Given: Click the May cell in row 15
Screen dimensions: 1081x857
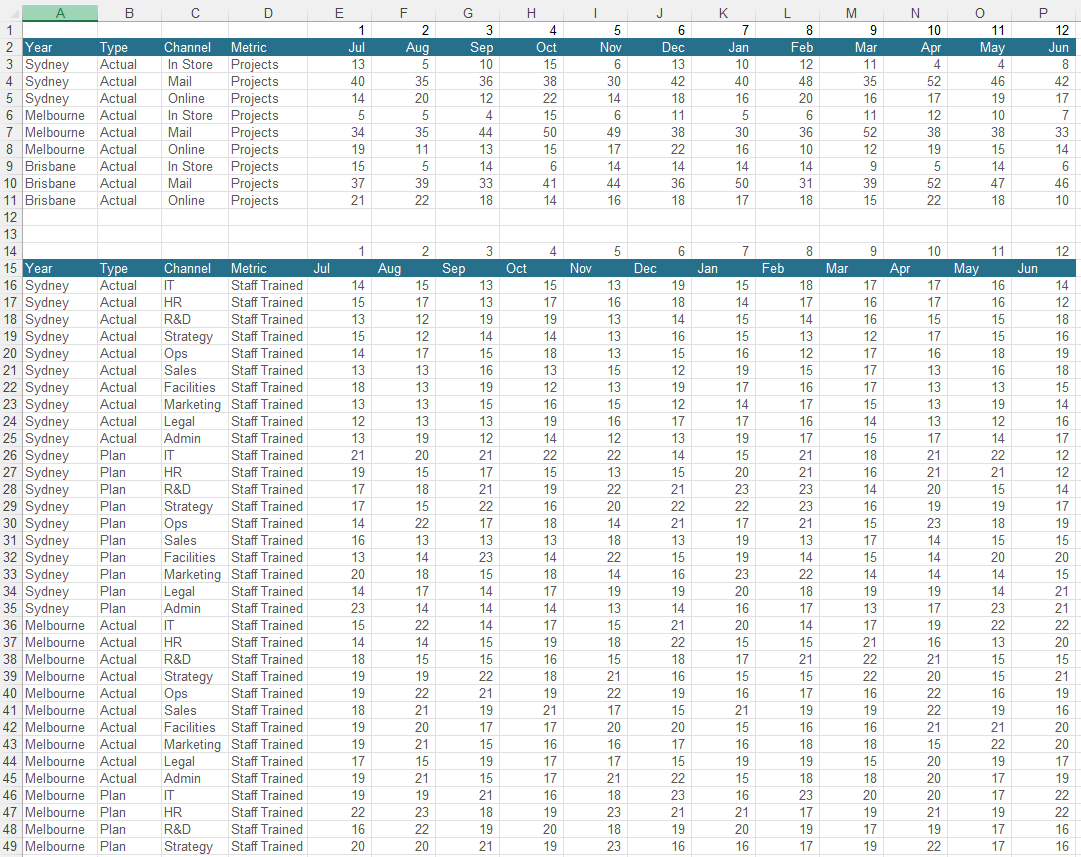Looking at the screenshot, I should [980, 268].
